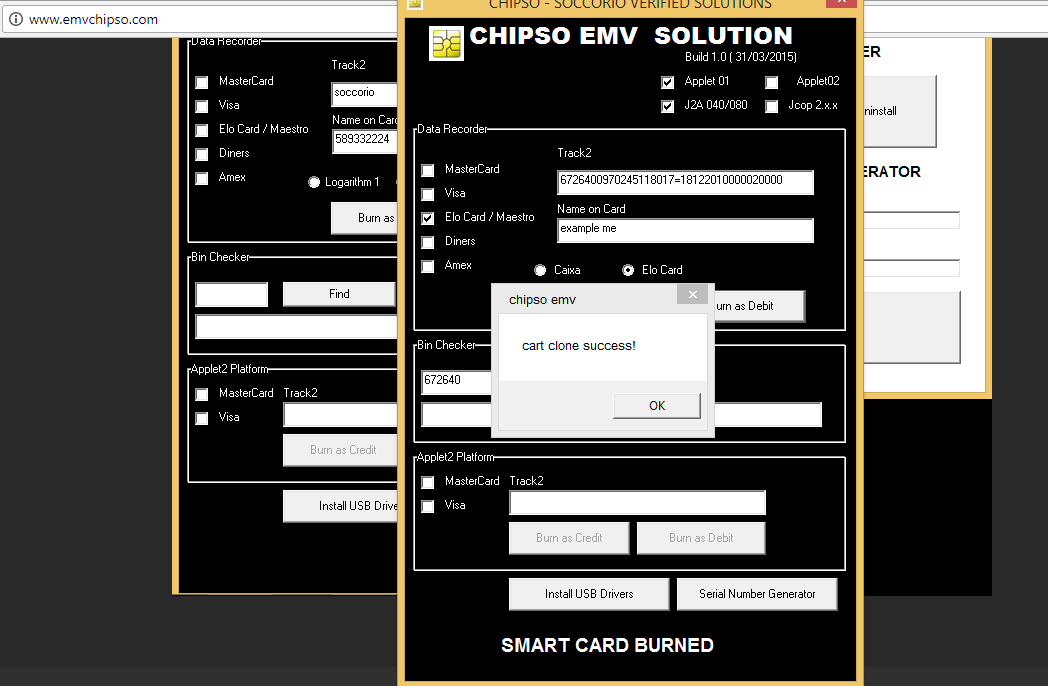1048x686 pixels.
Task: Click the Burn as button in back window
Action: click(x=364, y=218)
